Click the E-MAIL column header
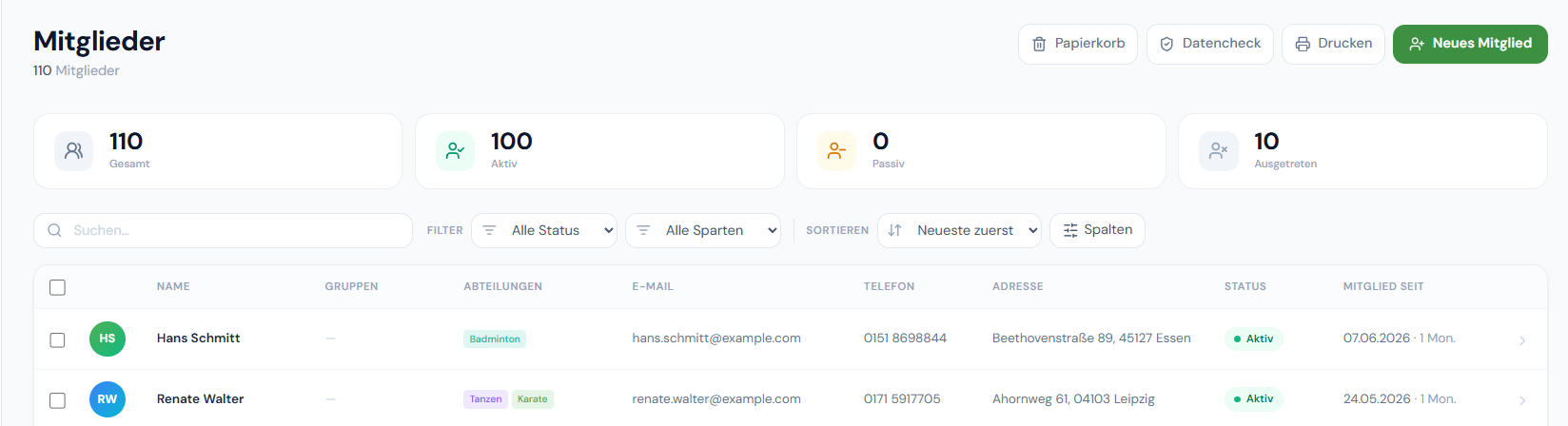Screen dimensions: 1568x426 [653, 286]
